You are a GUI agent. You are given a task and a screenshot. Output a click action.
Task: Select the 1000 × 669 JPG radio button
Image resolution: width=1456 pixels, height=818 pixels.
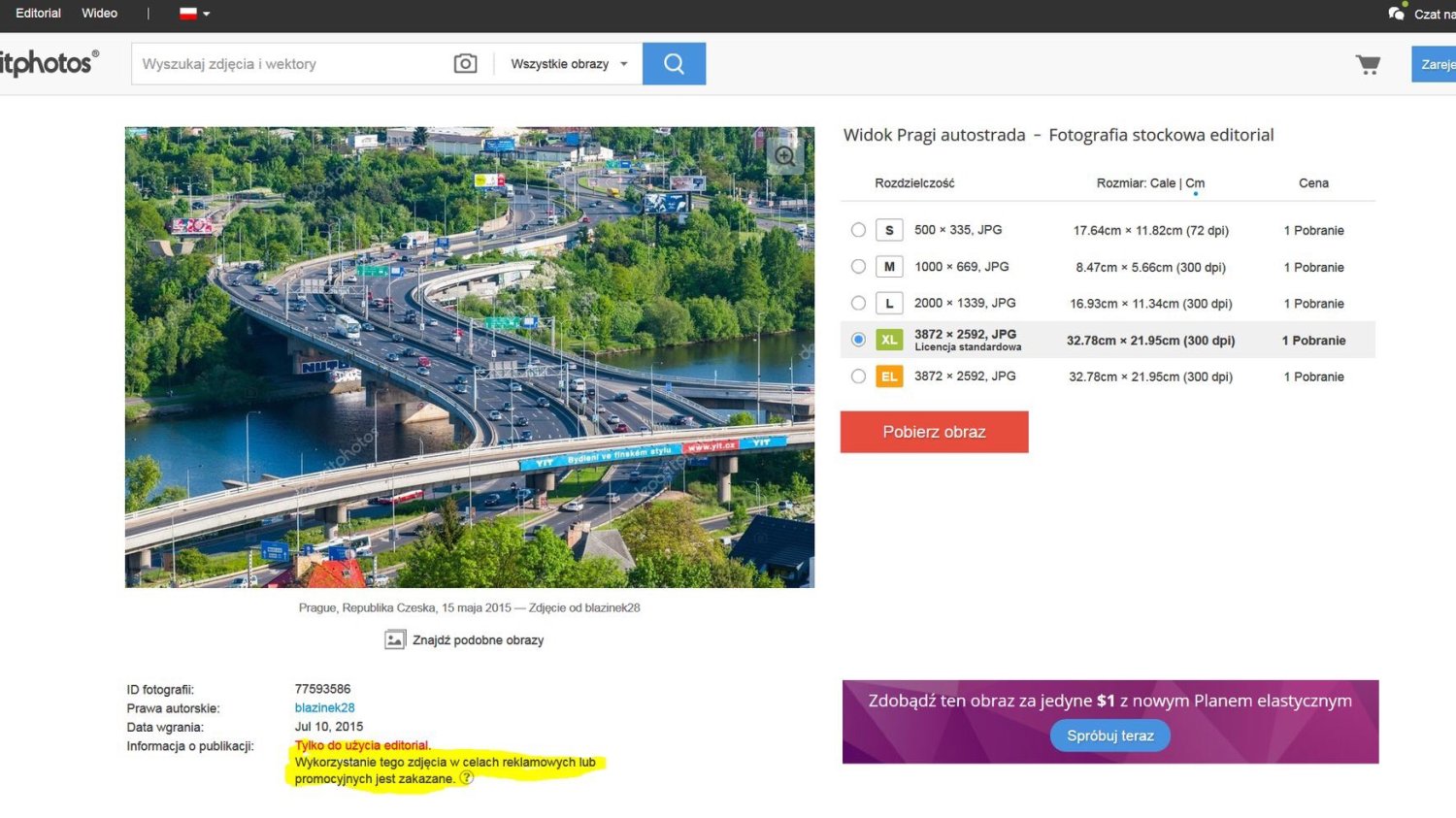point(858,267)
